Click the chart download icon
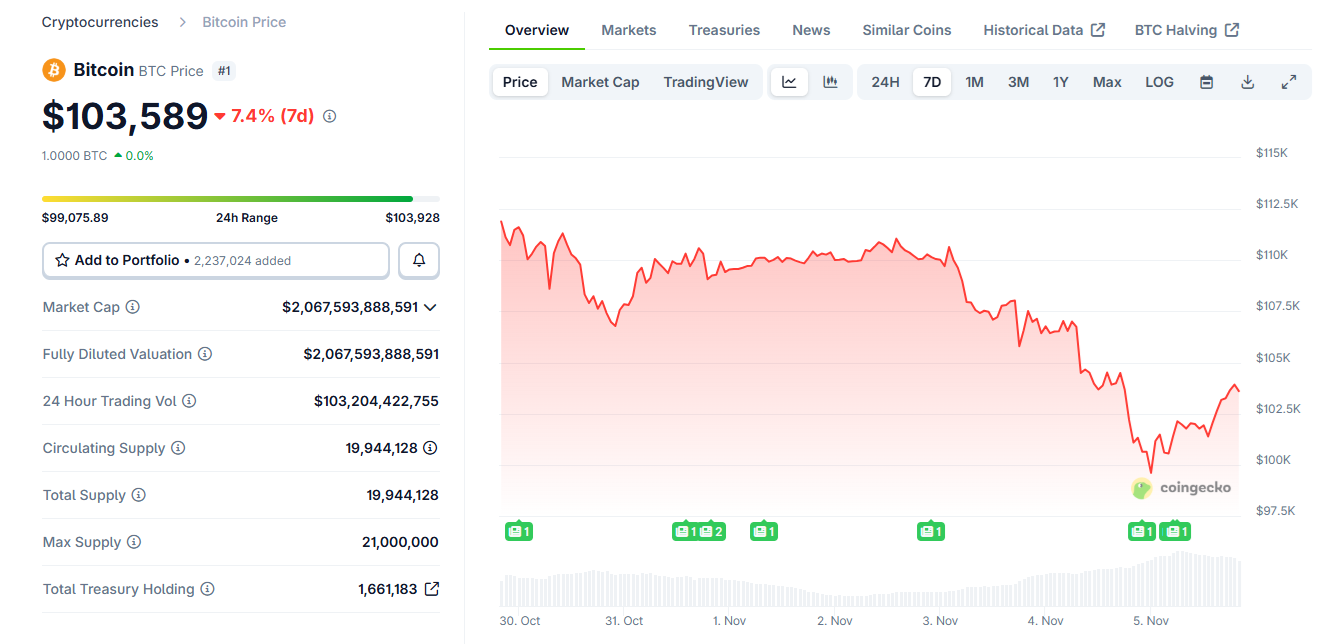The width and height of the screenshot is (1341, 644). click(x=1247, y=81)
